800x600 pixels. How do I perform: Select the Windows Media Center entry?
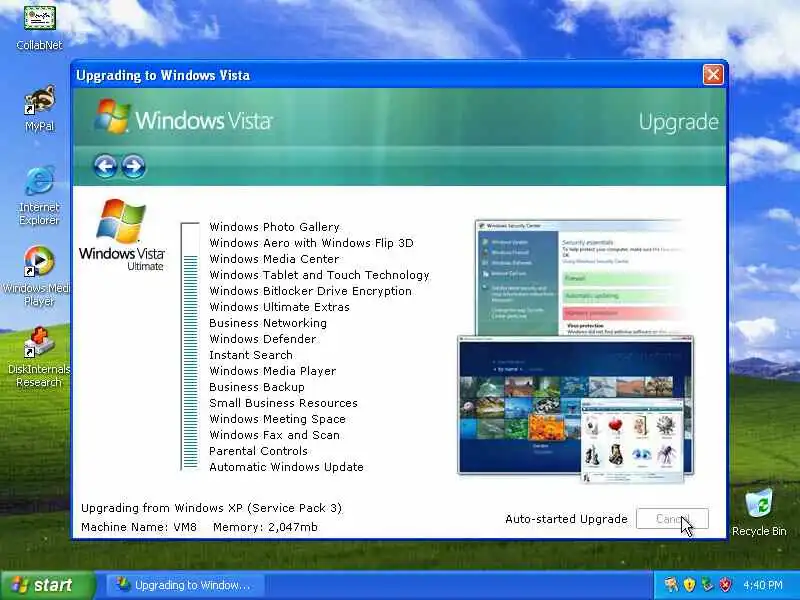pos(274,259)
